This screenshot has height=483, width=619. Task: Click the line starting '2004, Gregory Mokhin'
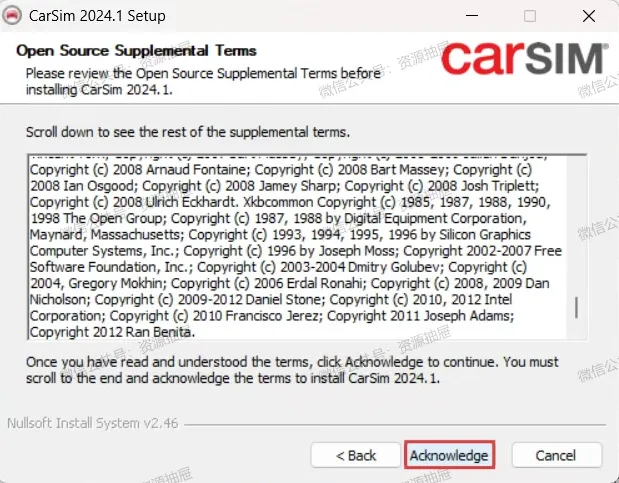[x=290, y=283]
